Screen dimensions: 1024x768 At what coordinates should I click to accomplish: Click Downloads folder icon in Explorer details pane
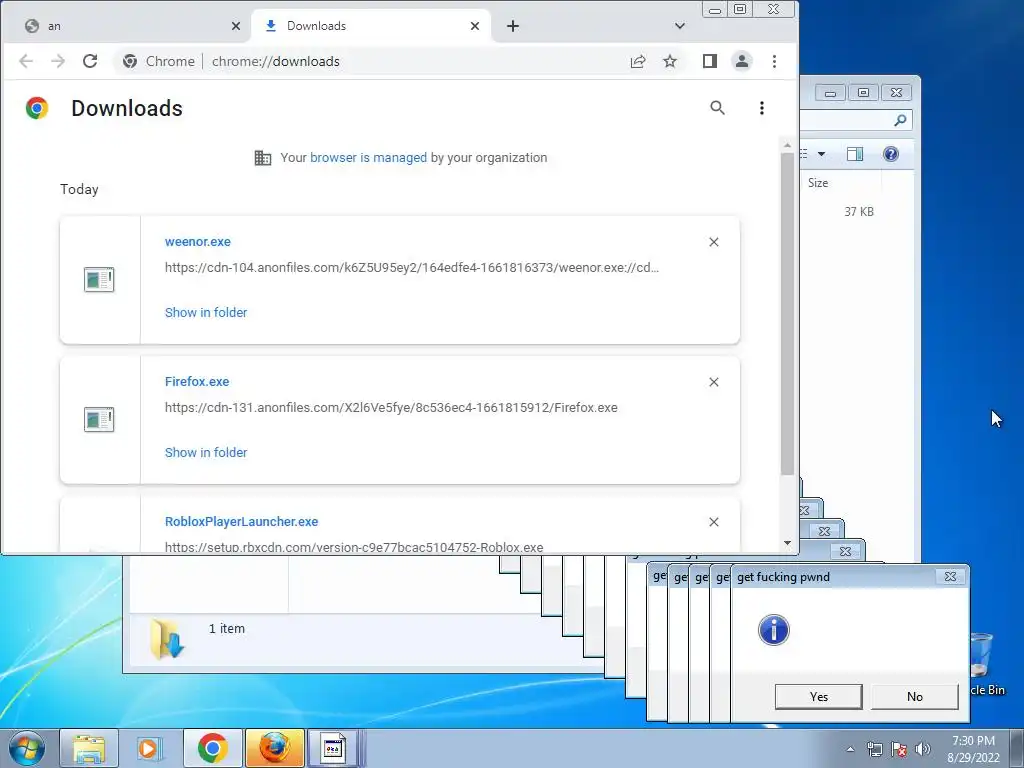point(167,639)
